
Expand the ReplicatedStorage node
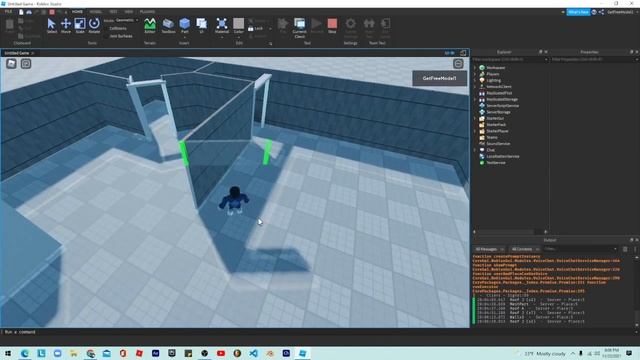(x=475, y=99)
